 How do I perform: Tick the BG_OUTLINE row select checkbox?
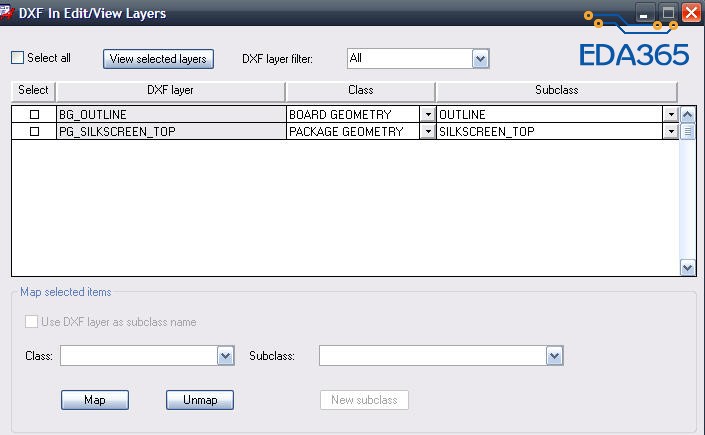click(x=34, y=115)
